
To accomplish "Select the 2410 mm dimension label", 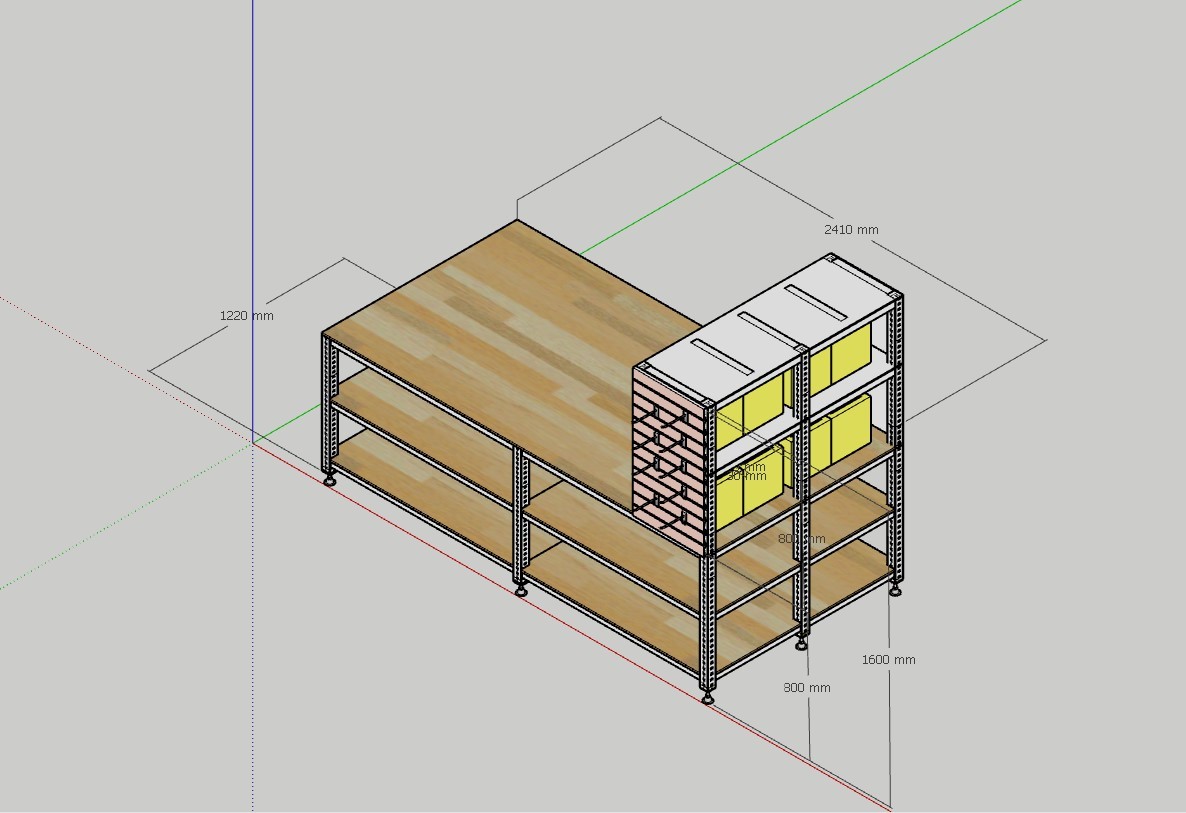I will point(851,229).
